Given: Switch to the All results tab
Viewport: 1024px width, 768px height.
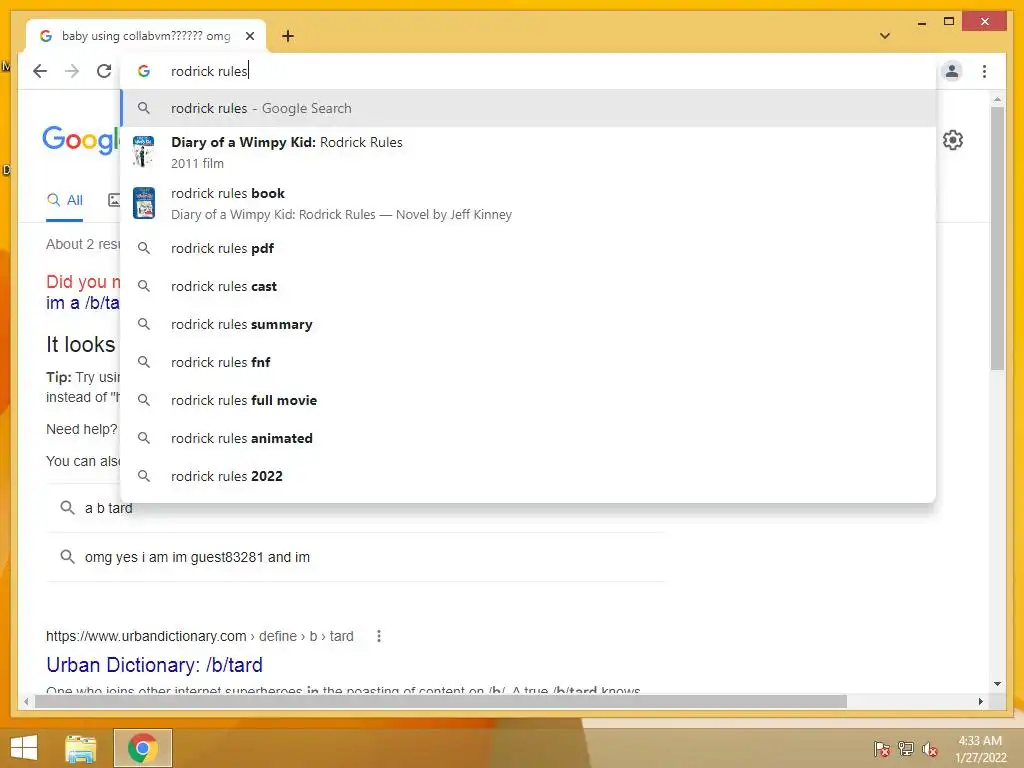Looking at the screenshot, I should tap(65, 200).
